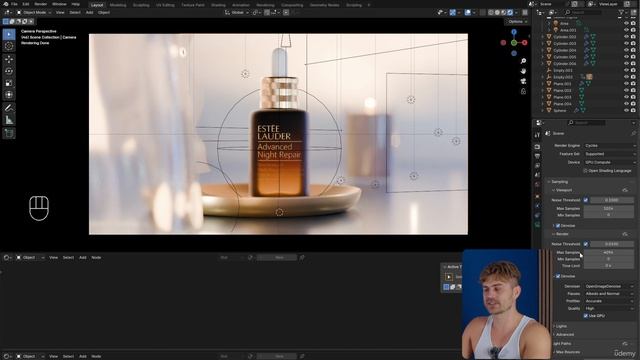Select the Annotate tool

click(x=9, y=108)
